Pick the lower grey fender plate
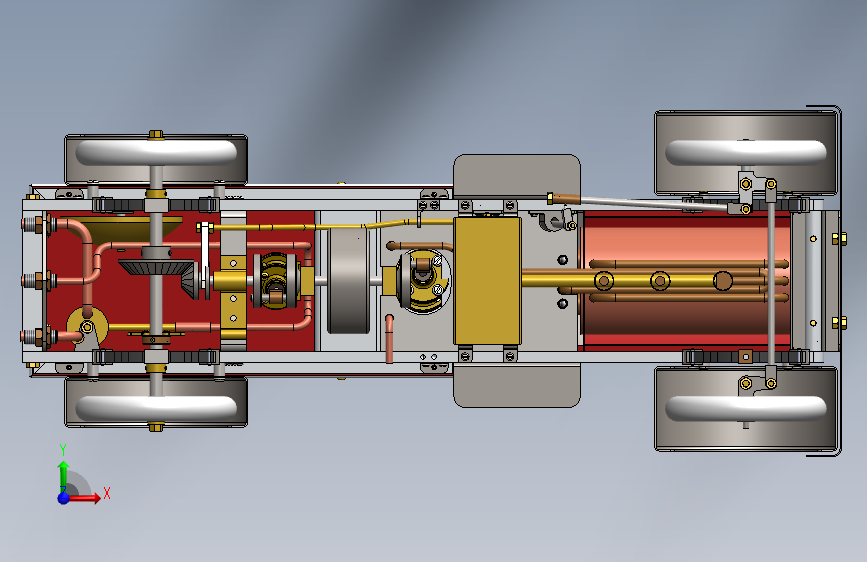The width and height of the screenshot is (867, 562). tap(516, 385)
